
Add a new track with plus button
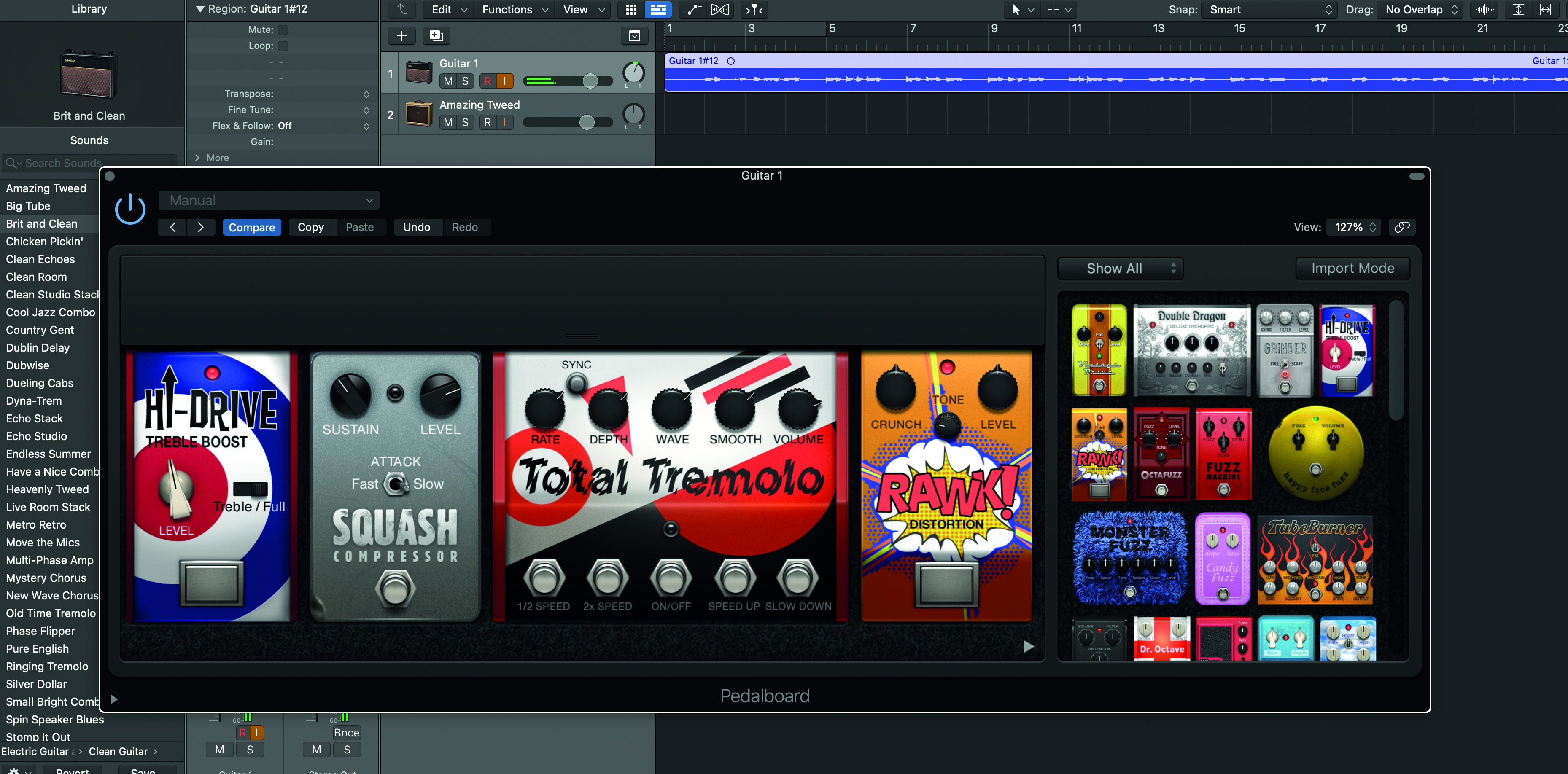coord(402,36)
